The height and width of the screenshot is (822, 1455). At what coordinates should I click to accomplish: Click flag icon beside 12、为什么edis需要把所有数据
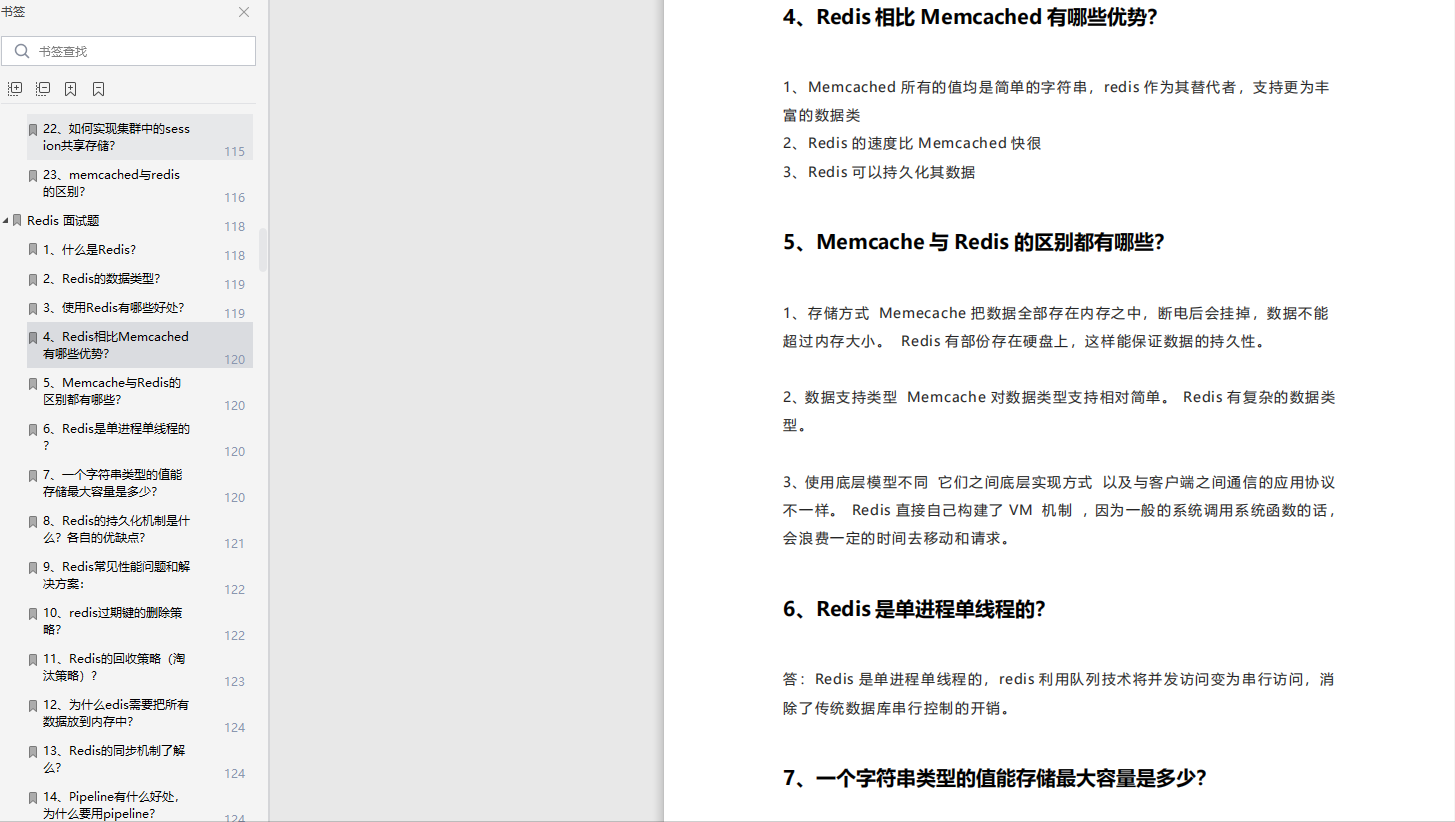[33, 705]
